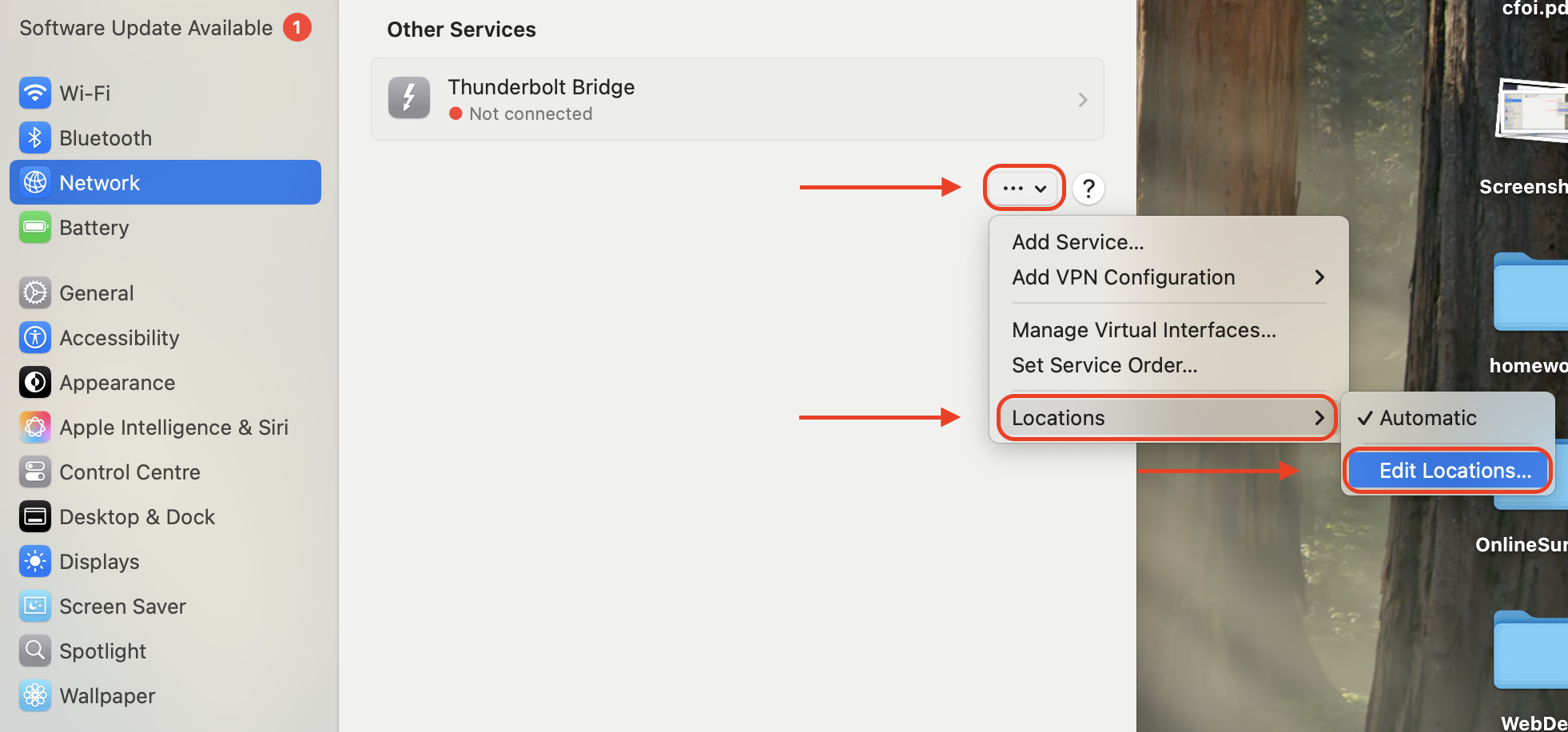Click the Accessibility icon

pyautogui.click(x=34, y=337)
